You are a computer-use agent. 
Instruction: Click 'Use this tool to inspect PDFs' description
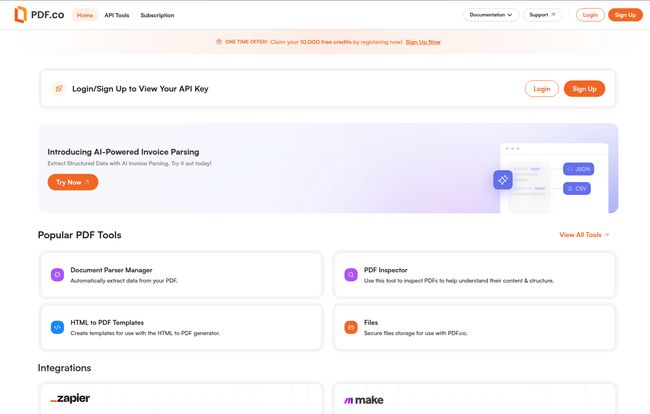[x=458, y=281]
